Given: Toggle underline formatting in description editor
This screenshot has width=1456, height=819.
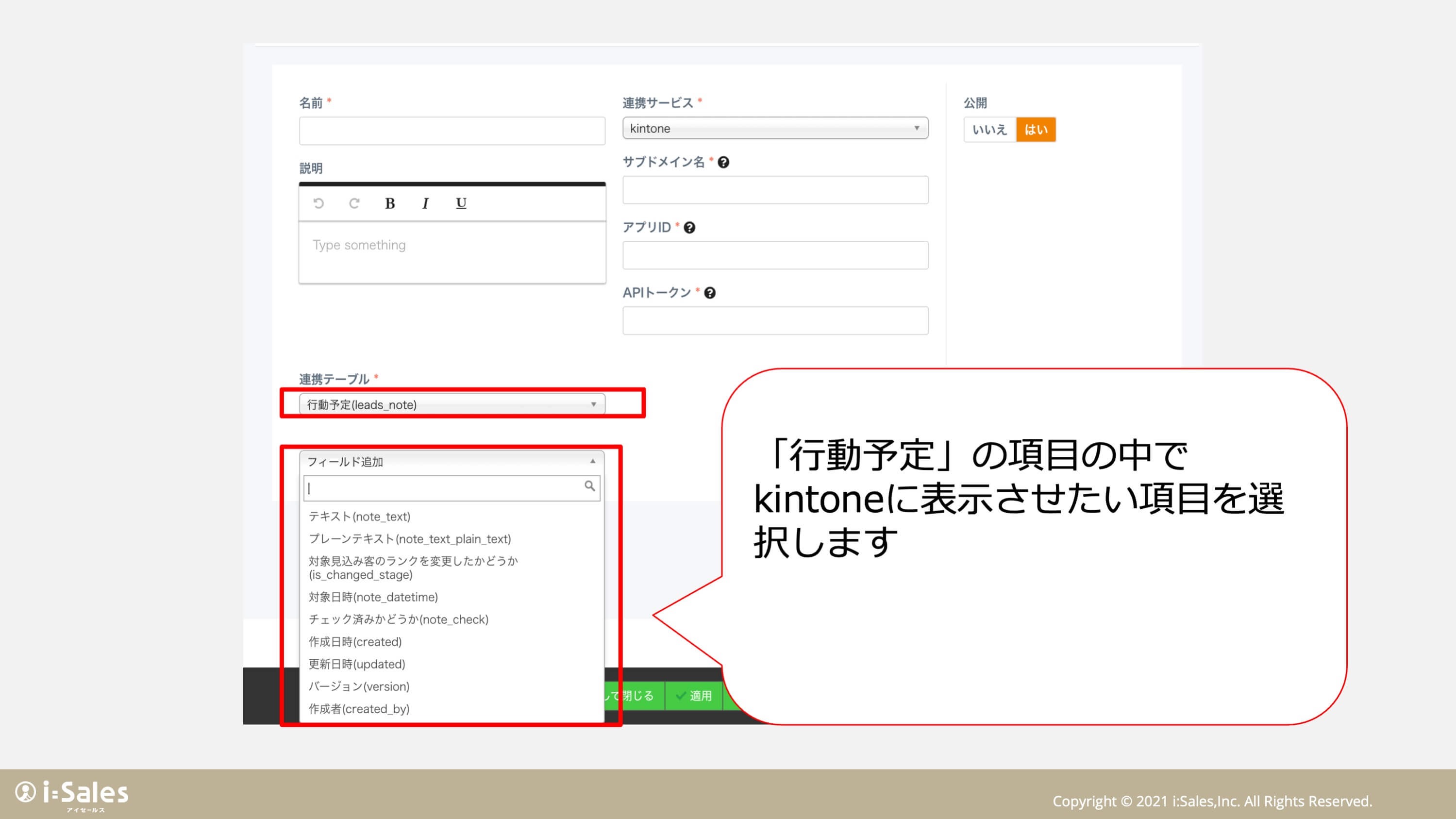Looking at the screenshot, I should tap(461, 203).
